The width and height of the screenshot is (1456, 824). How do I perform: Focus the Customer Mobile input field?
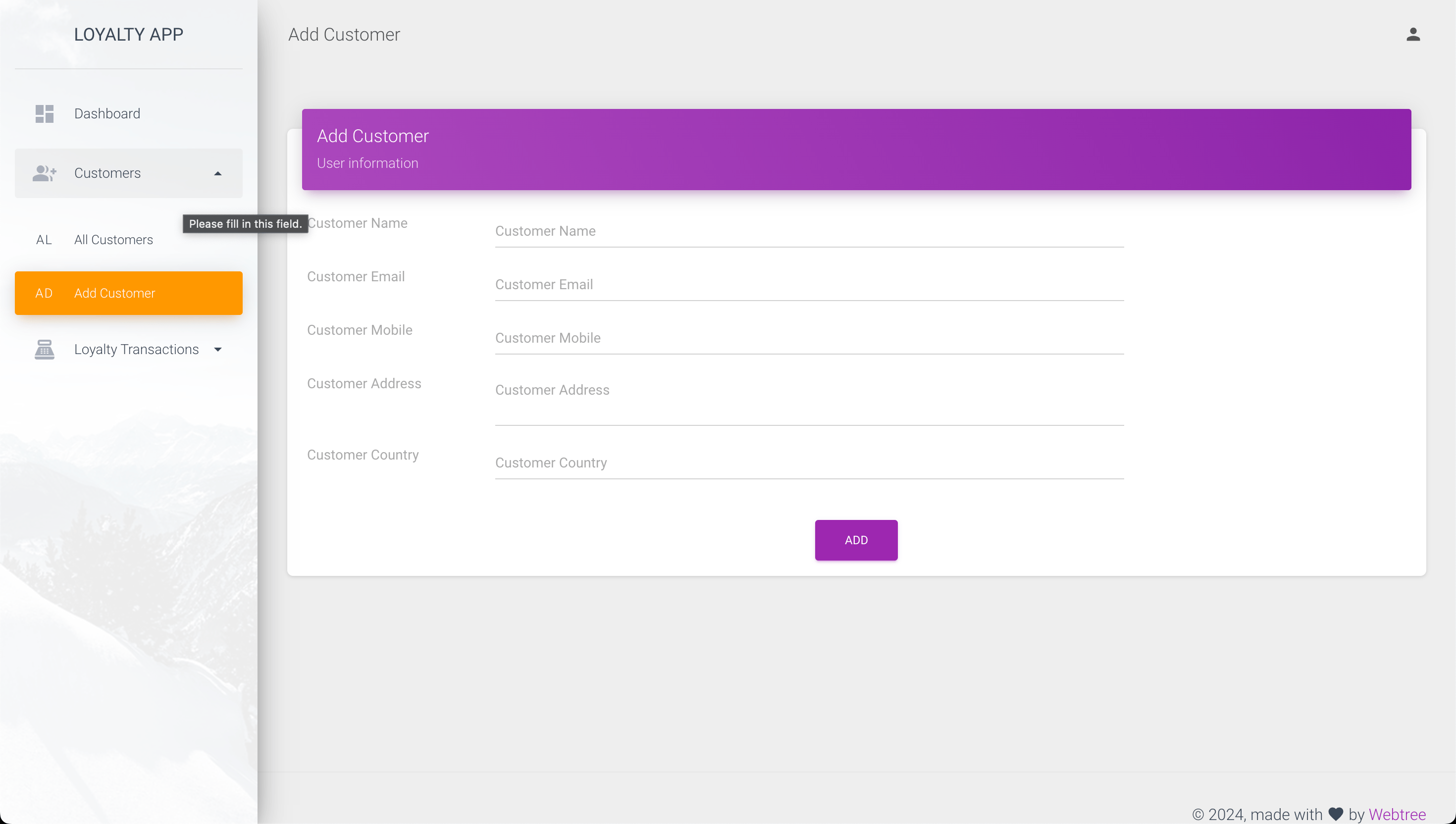pos(809,338)
